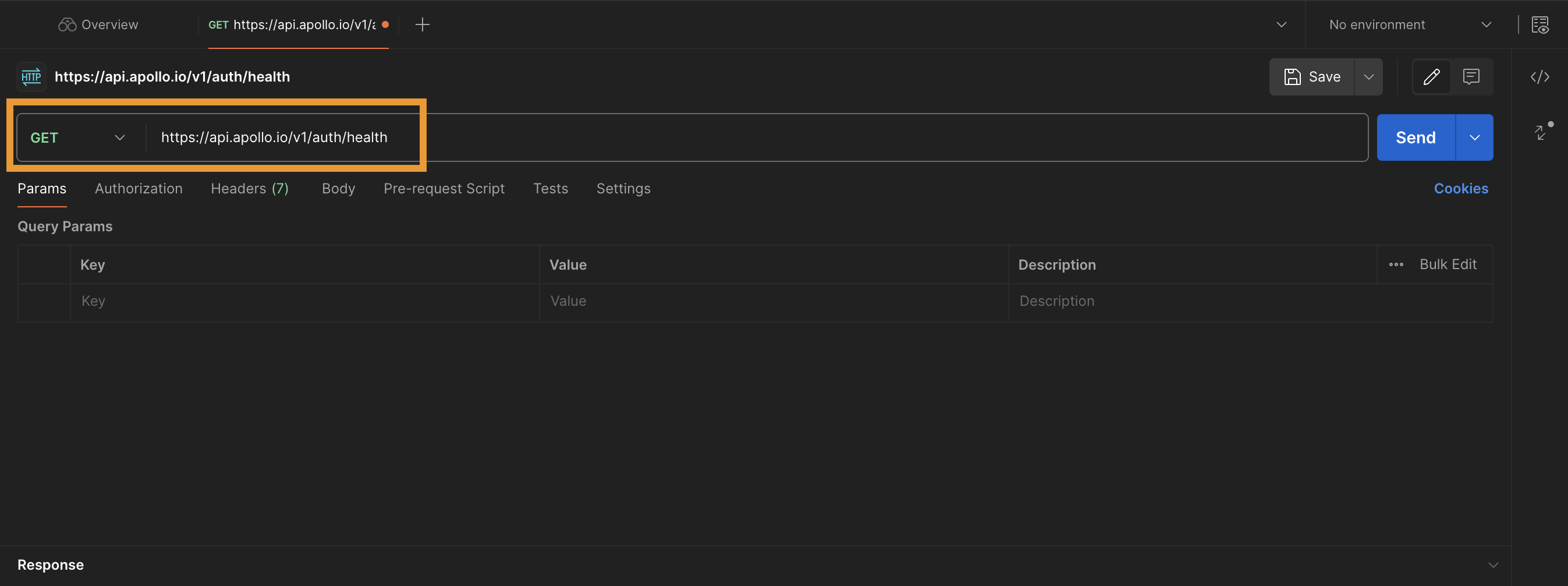Open the code snippet panel icon
The image size is (1568, 586).
click(x=1539, y=77)
